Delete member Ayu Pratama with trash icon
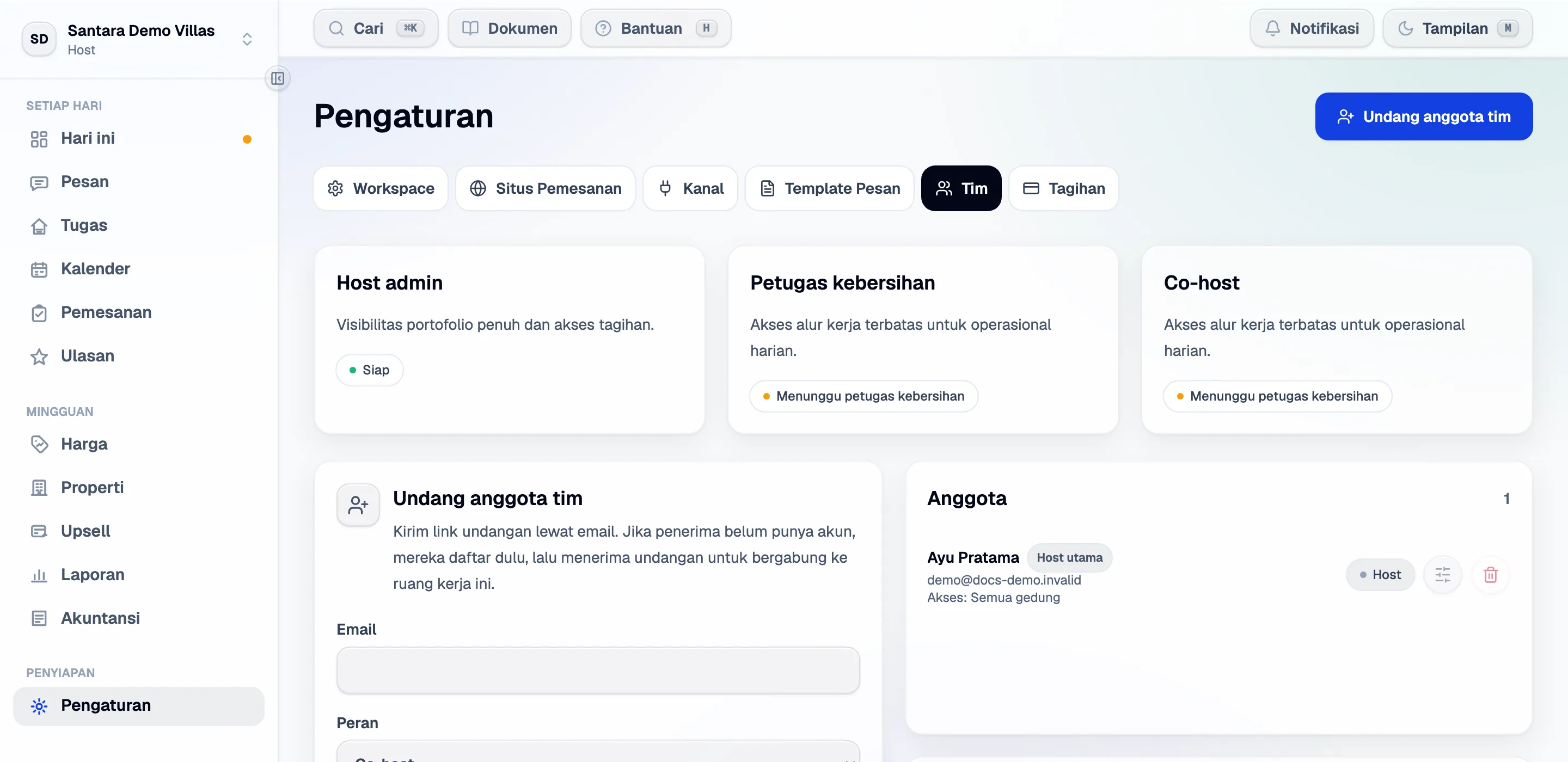1568x762 pixels. 1490,575
